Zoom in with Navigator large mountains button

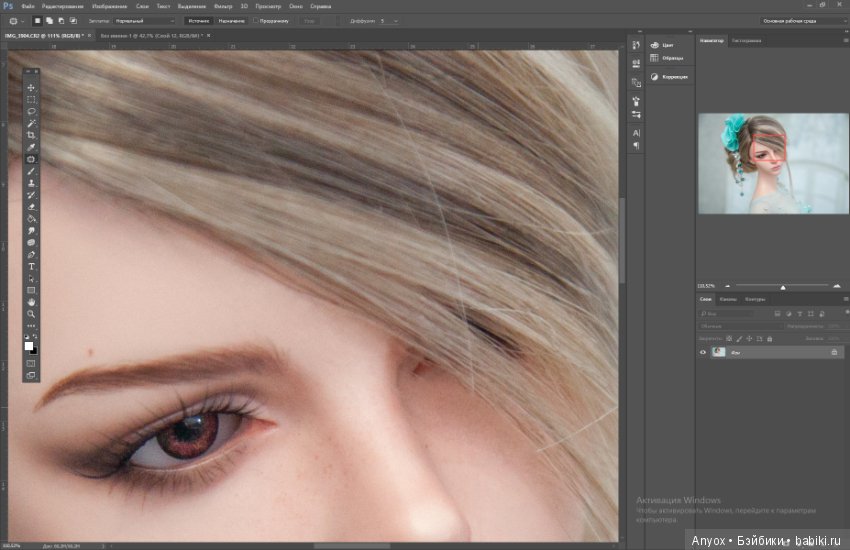tap(837, 285)
